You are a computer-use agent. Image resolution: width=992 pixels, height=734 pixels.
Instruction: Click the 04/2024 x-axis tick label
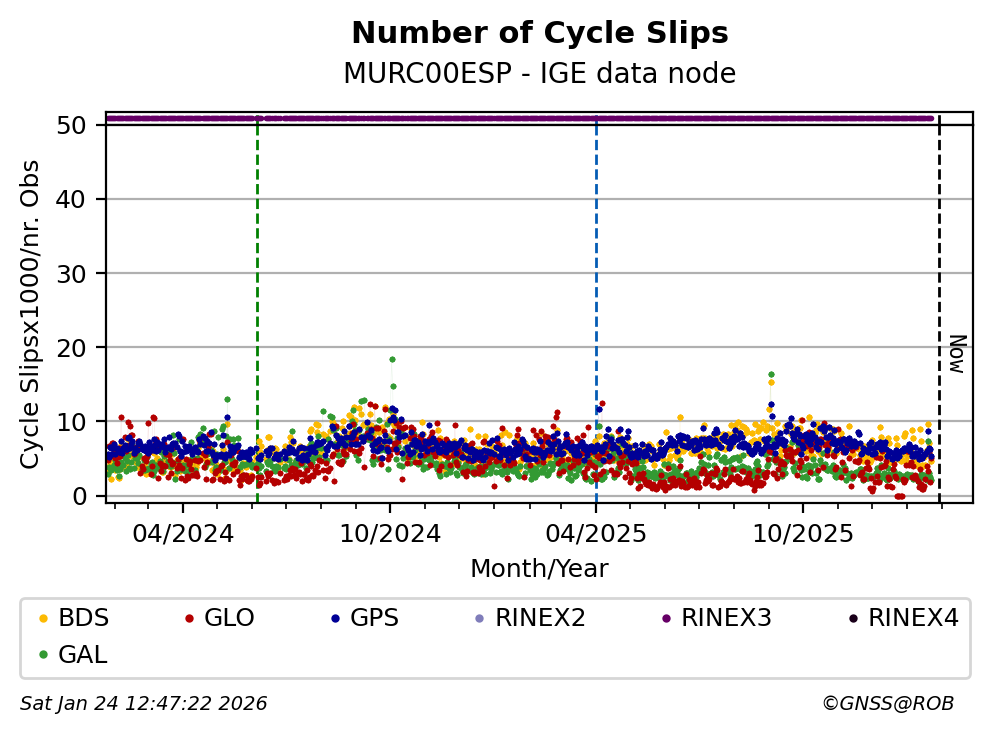tap(184, 534)
